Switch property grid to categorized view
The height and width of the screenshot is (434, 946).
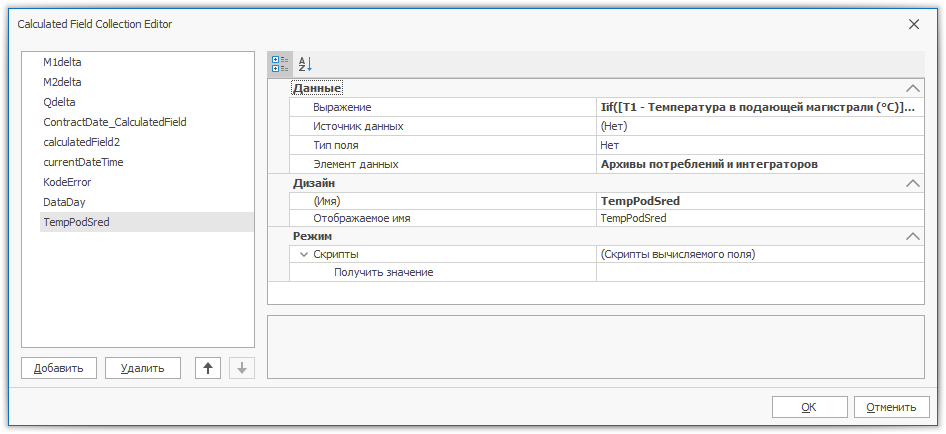click(x=279, y=63)
